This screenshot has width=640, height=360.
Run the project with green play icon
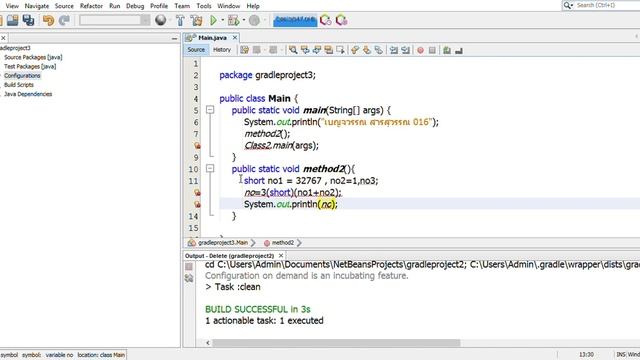[213, 20]
